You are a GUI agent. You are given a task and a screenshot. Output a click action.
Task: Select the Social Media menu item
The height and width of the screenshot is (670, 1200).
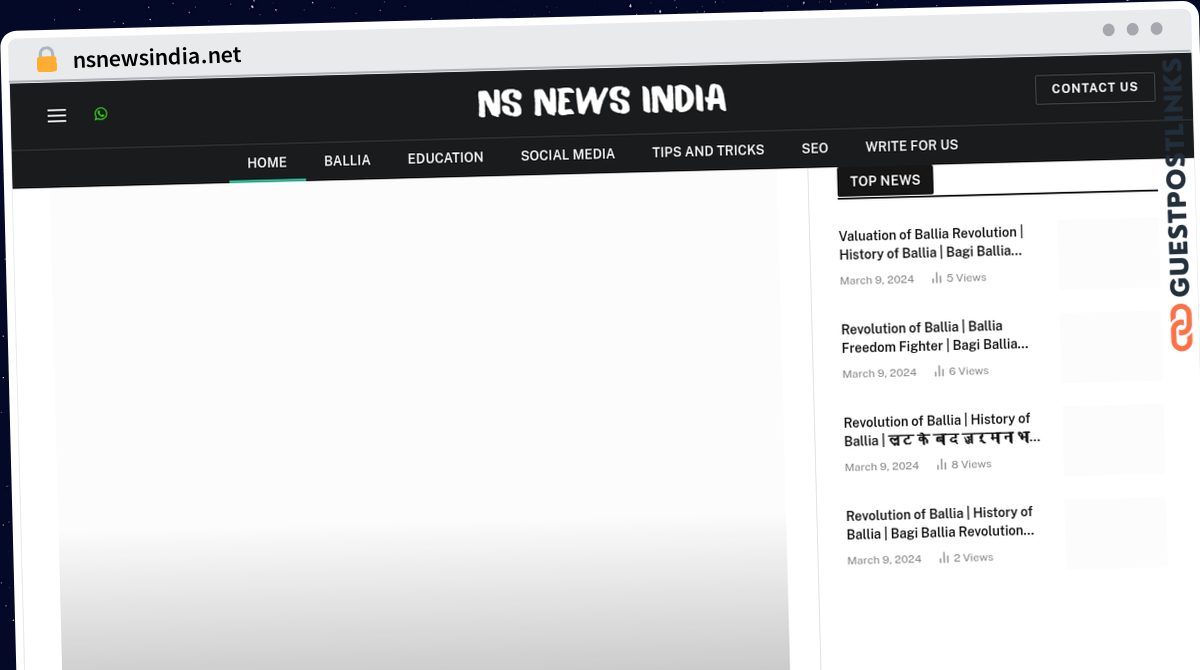[568, 155]
